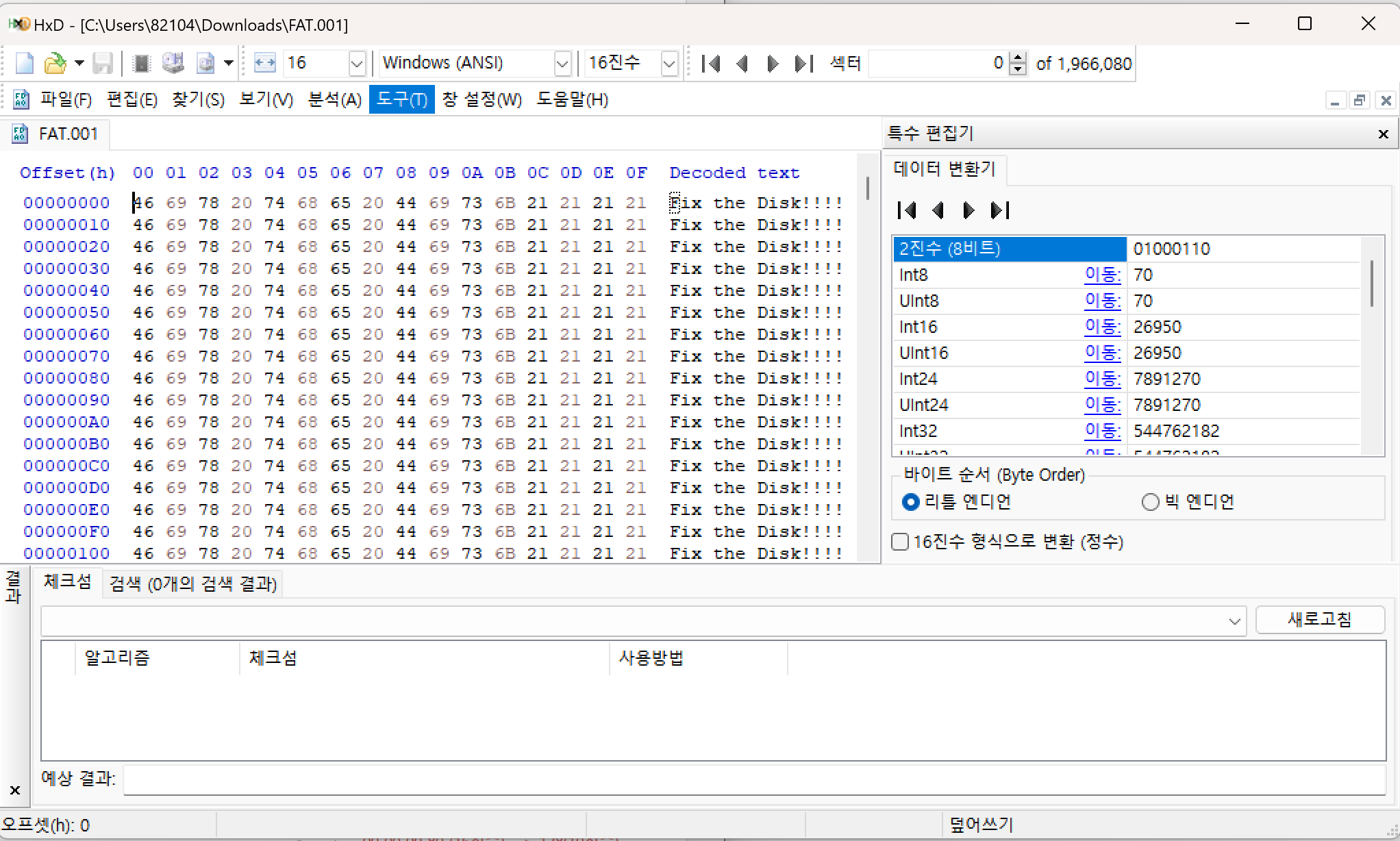Click the New file icon
Viewport: 1400px width, 841px height.
click(x=25, y=64)
